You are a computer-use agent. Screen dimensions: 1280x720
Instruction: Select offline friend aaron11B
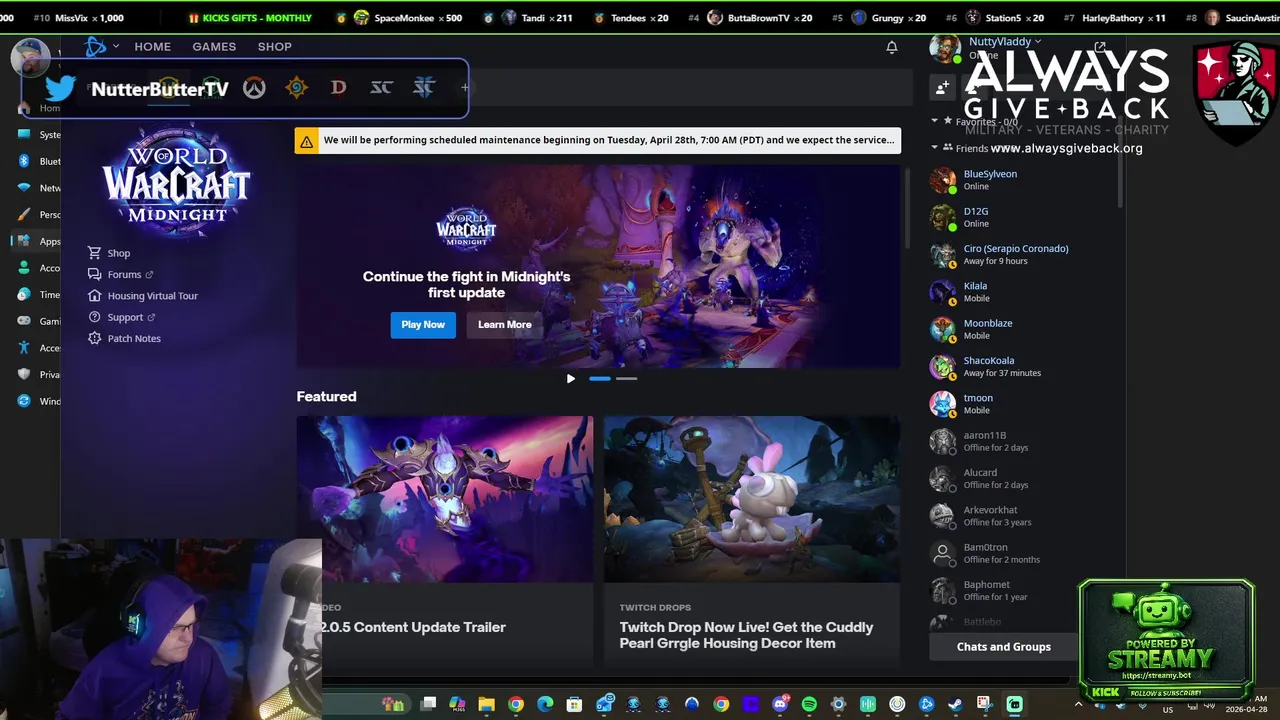point(1020,441)
